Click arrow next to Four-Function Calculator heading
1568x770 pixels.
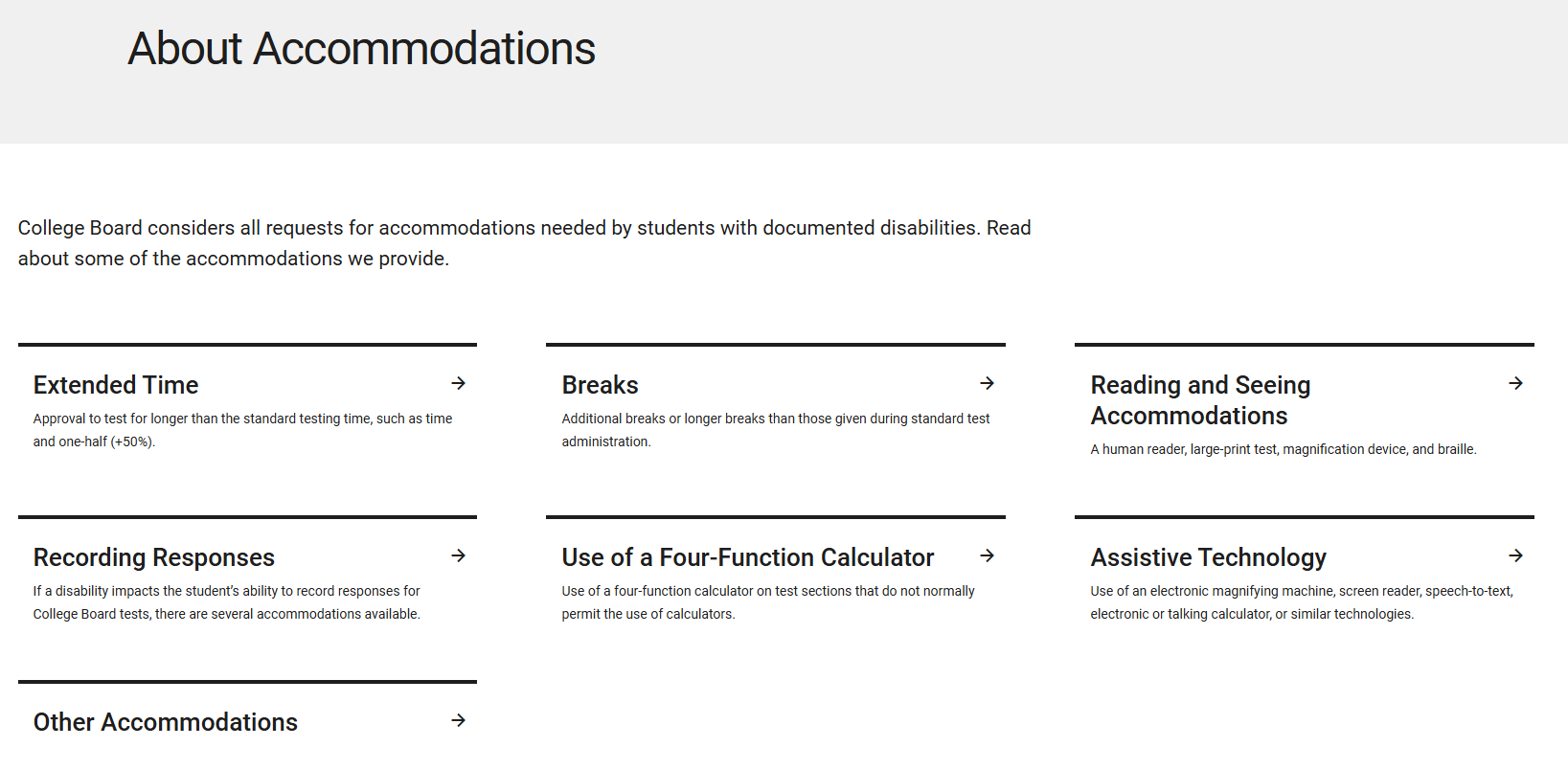988,555
